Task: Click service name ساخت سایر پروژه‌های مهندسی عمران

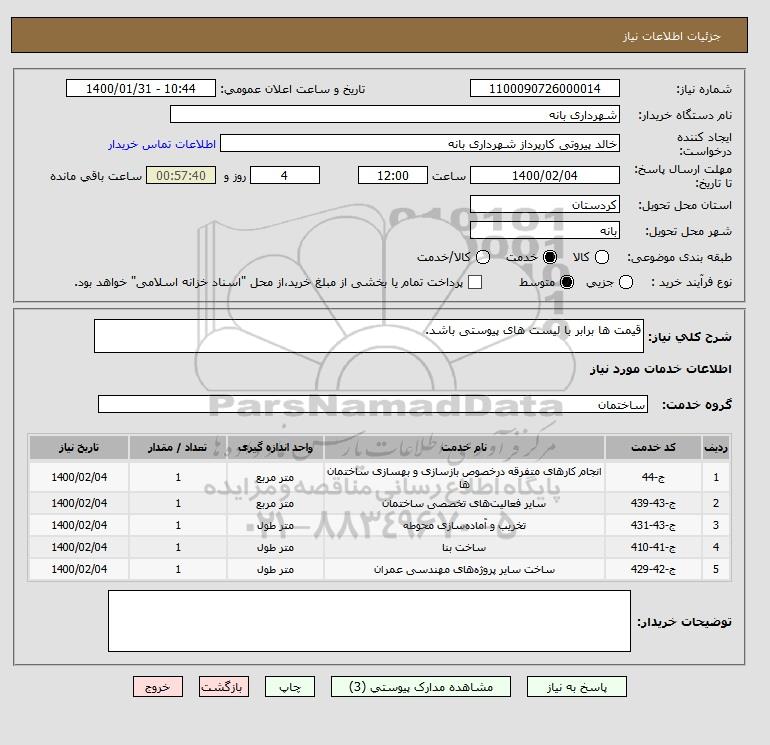Action: point(464,570)
